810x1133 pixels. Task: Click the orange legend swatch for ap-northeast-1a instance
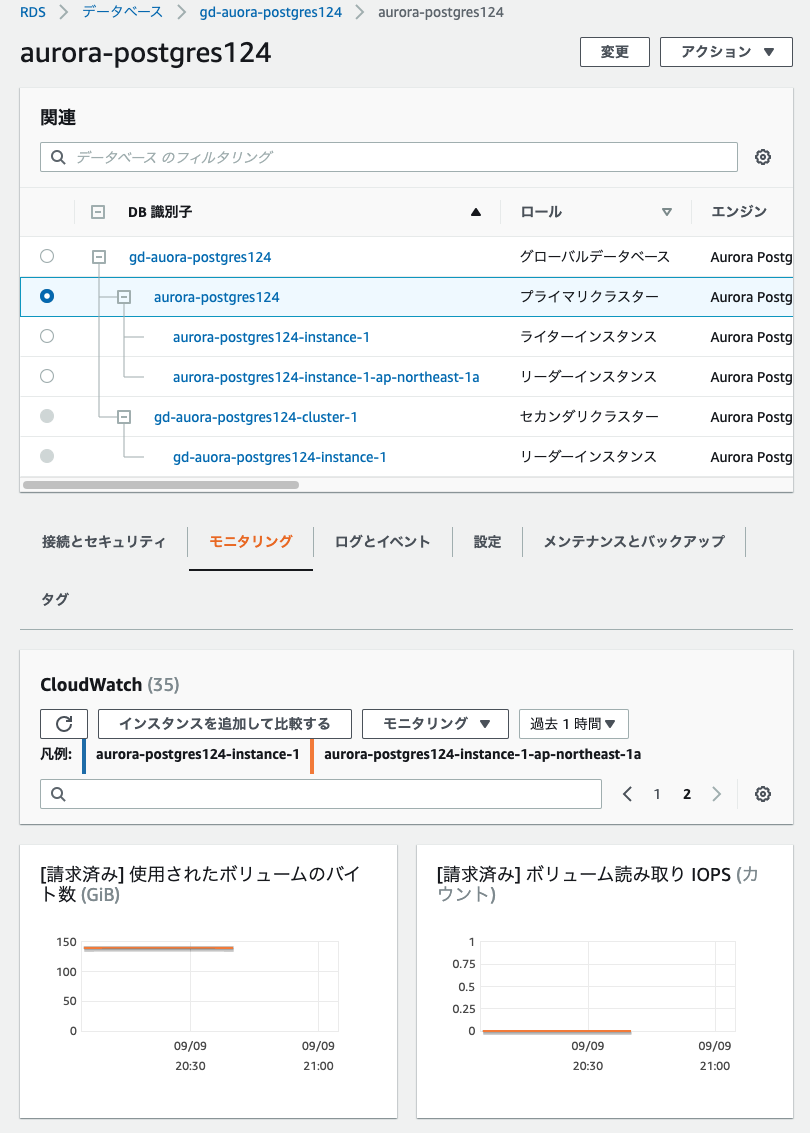click(311, 755)
